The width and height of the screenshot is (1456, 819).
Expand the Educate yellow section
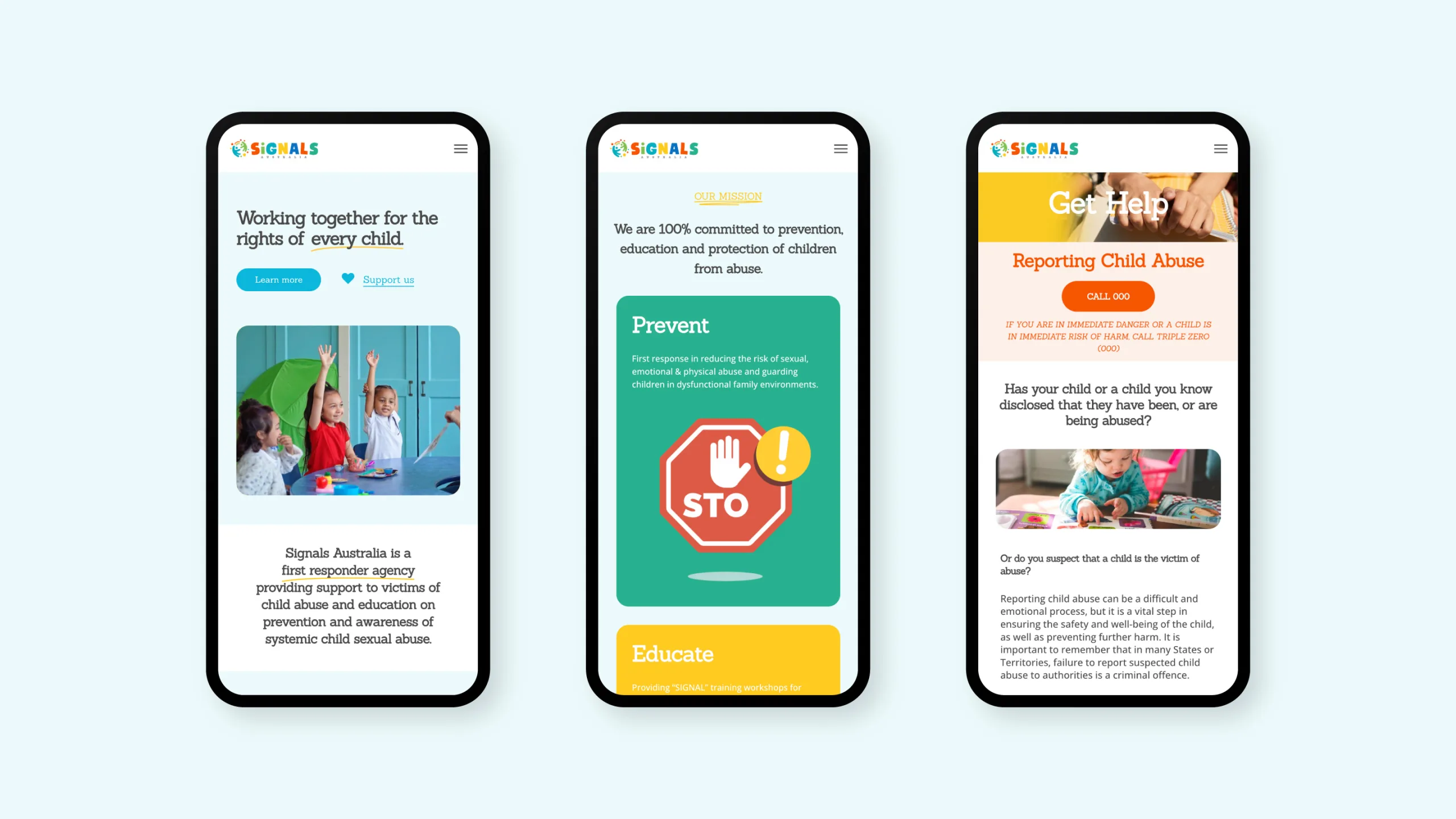[727, 659]
